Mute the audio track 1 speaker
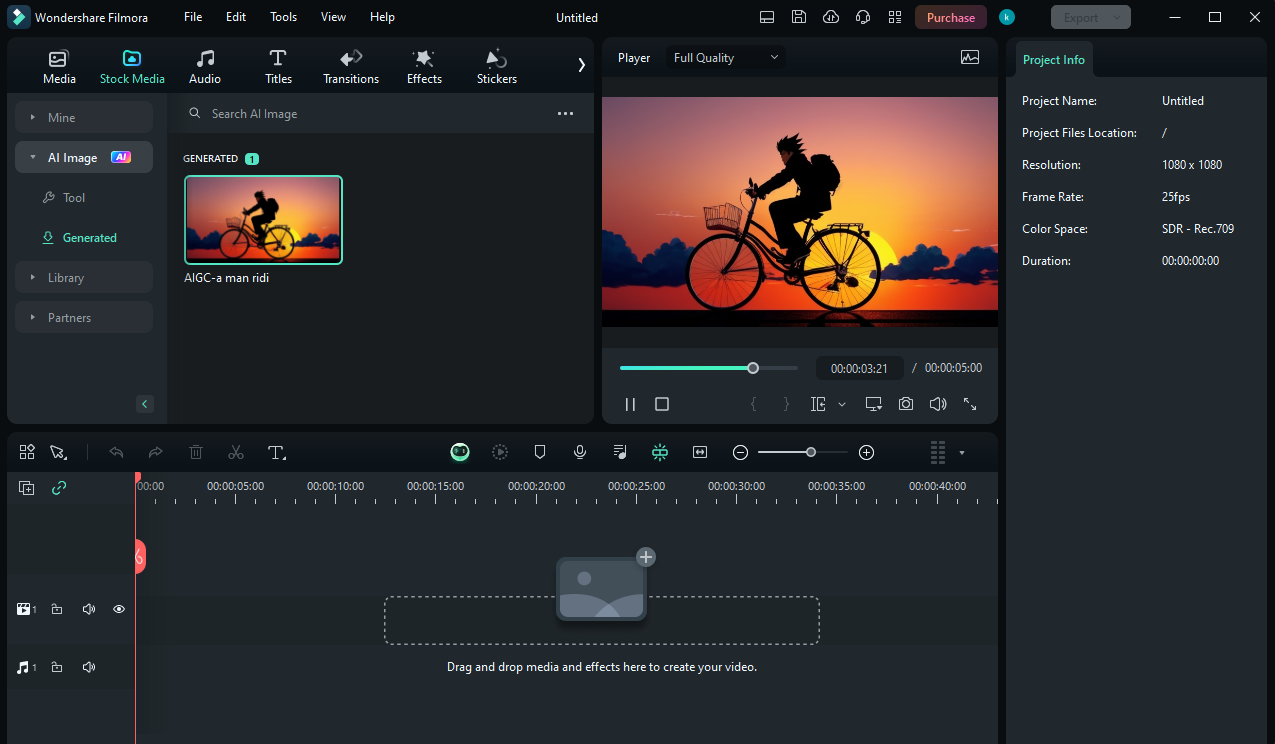The width and height of the screenshot is (1275, 744). point(88,667)
